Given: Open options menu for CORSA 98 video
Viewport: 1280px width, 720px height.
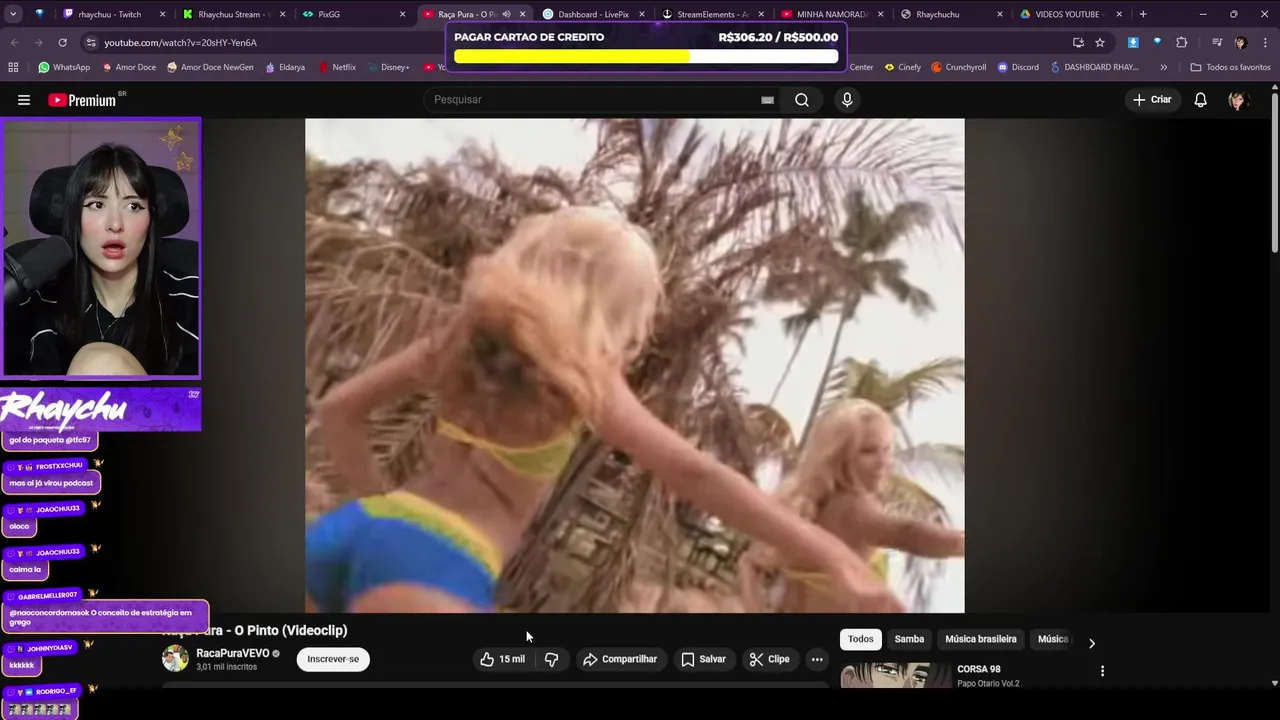Looking at the screenshot, I should click(x=1102, y=671).
